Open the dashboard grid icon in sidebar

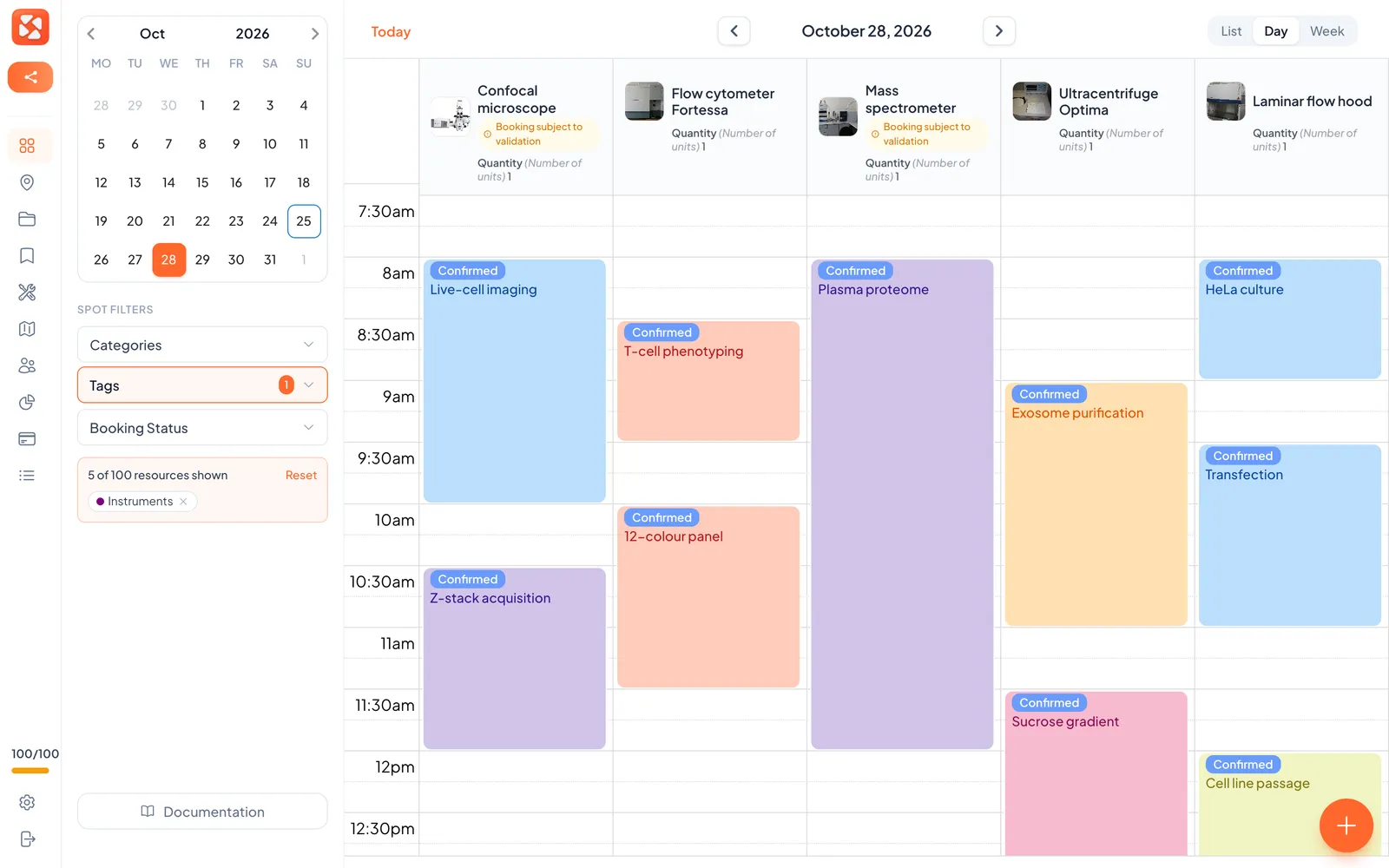[27, 146]
